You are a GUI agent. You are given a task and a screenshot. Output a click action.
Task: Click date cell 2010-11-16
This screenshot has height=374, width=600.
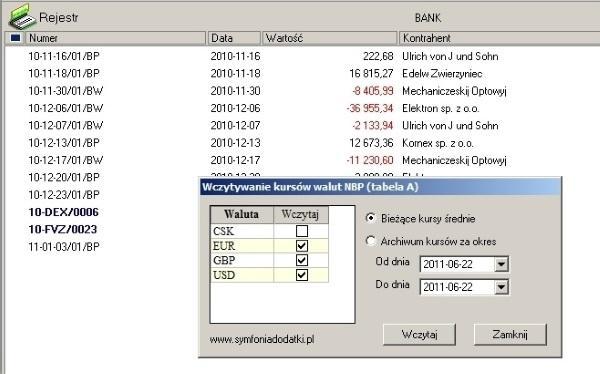[235, 56]
